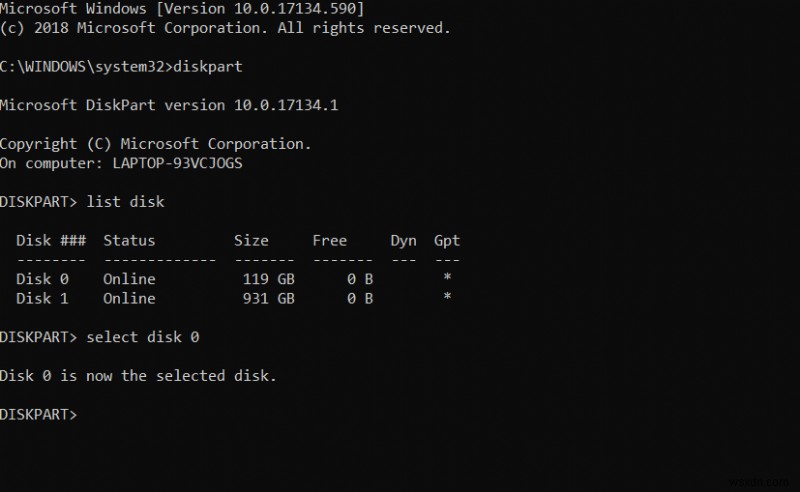Click the 931 GB size value
800x492 pixels.
click(x=268, y=298)
